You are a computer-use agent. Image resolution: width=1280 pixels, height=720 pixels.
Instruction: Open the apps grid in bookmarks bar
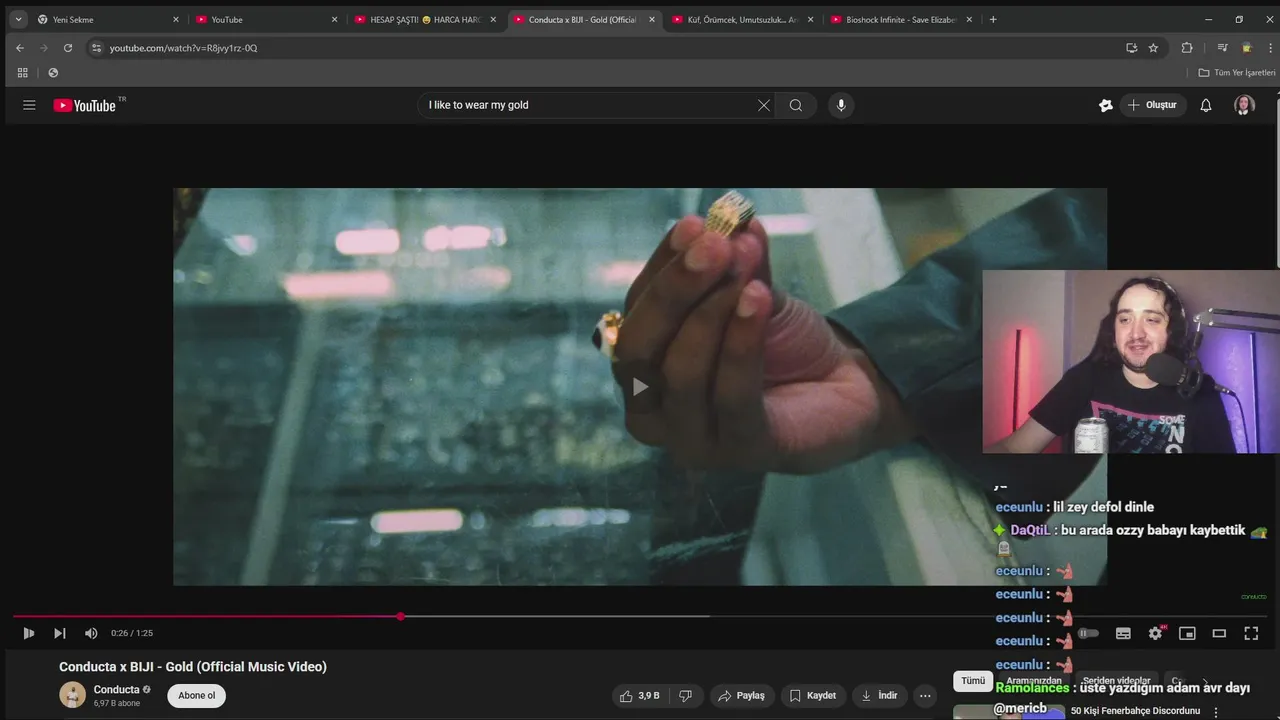click(22, 73)
